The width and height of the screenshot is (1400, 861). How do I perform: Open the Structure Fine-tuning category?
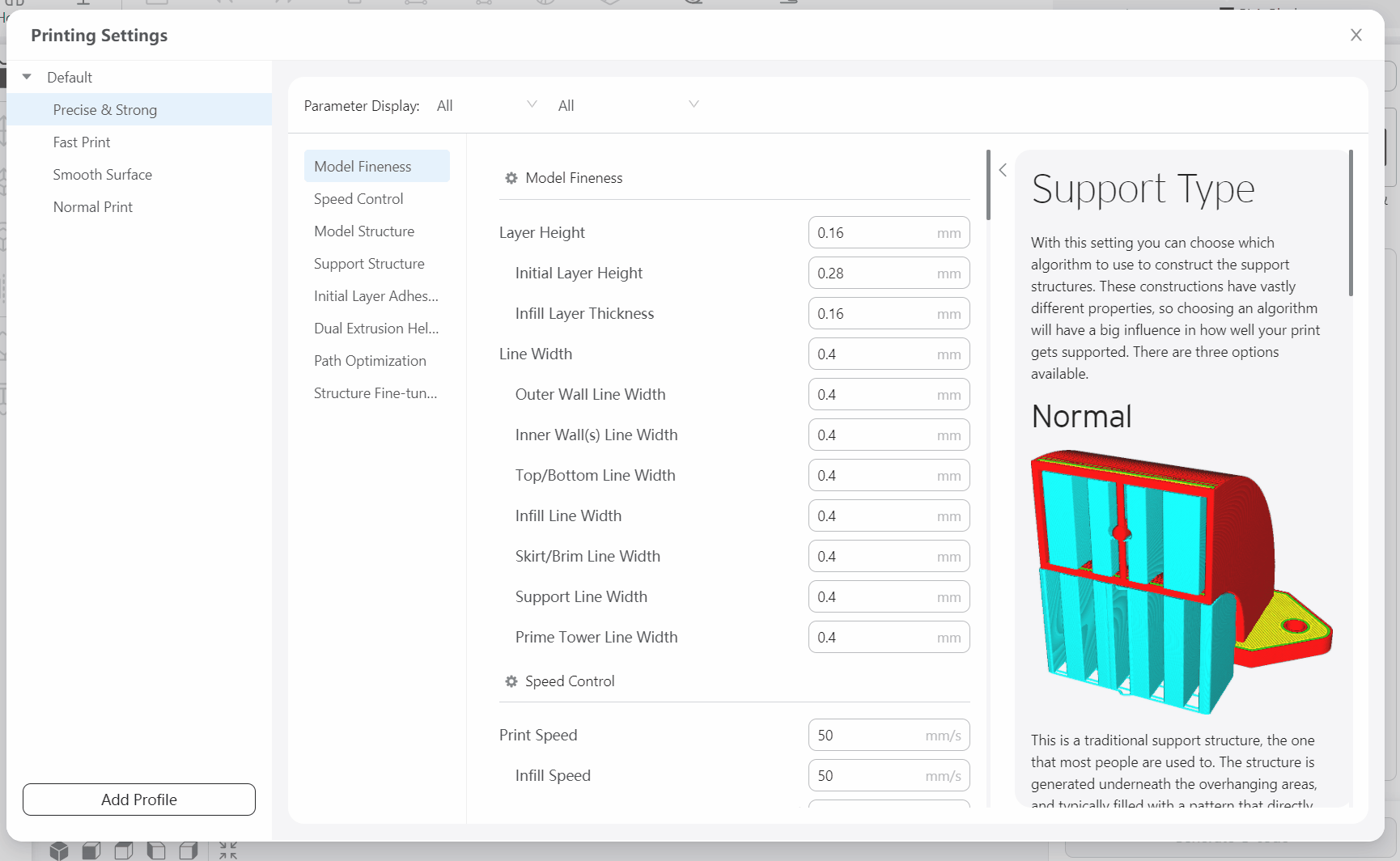pyautogui.click(x=377, y=392)
